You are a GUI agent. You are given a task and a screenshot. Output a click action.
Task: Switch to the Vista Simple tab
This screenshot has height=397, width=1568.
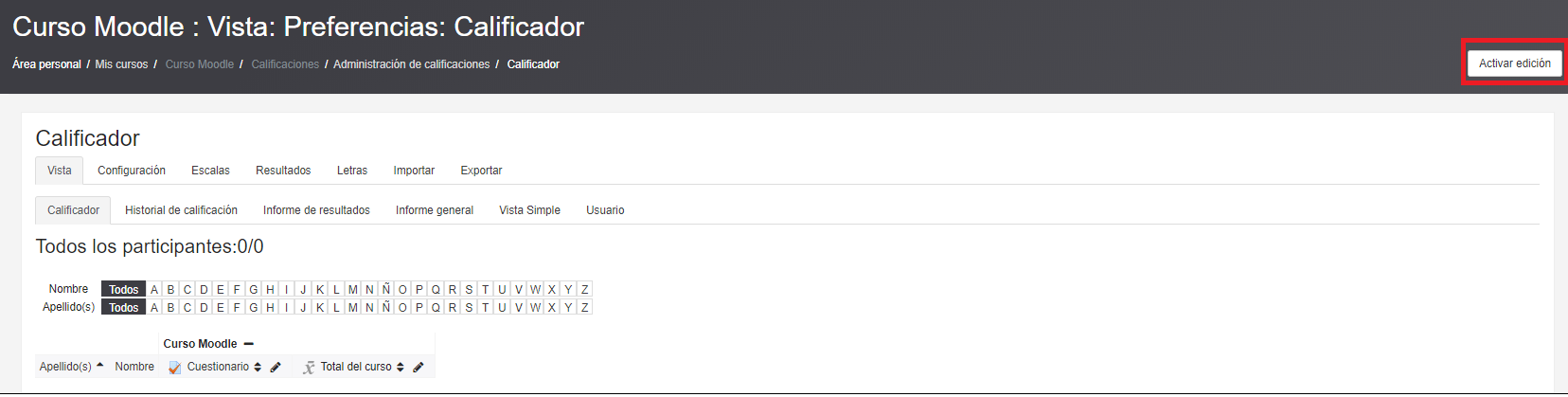(529, 210)
